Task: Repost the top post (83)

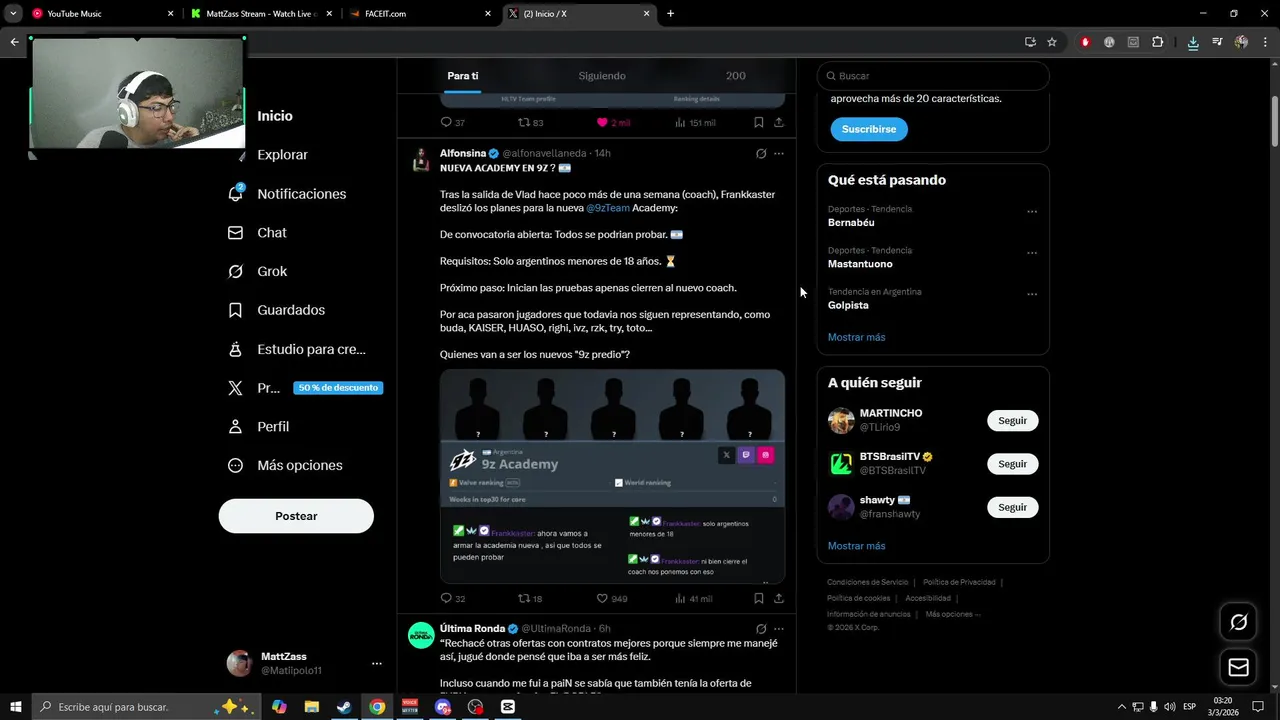Action: [x=530, y=122]
